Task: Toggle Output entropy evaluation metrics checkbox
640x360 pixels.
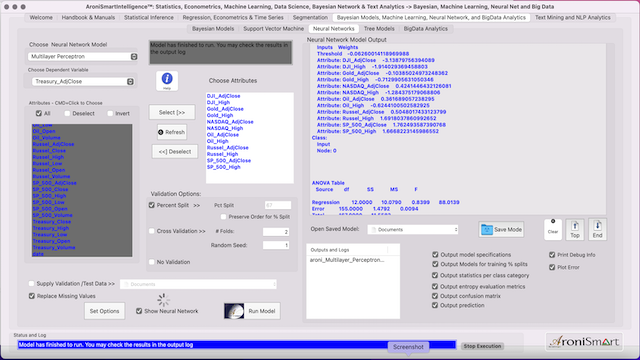Action: 435,287
